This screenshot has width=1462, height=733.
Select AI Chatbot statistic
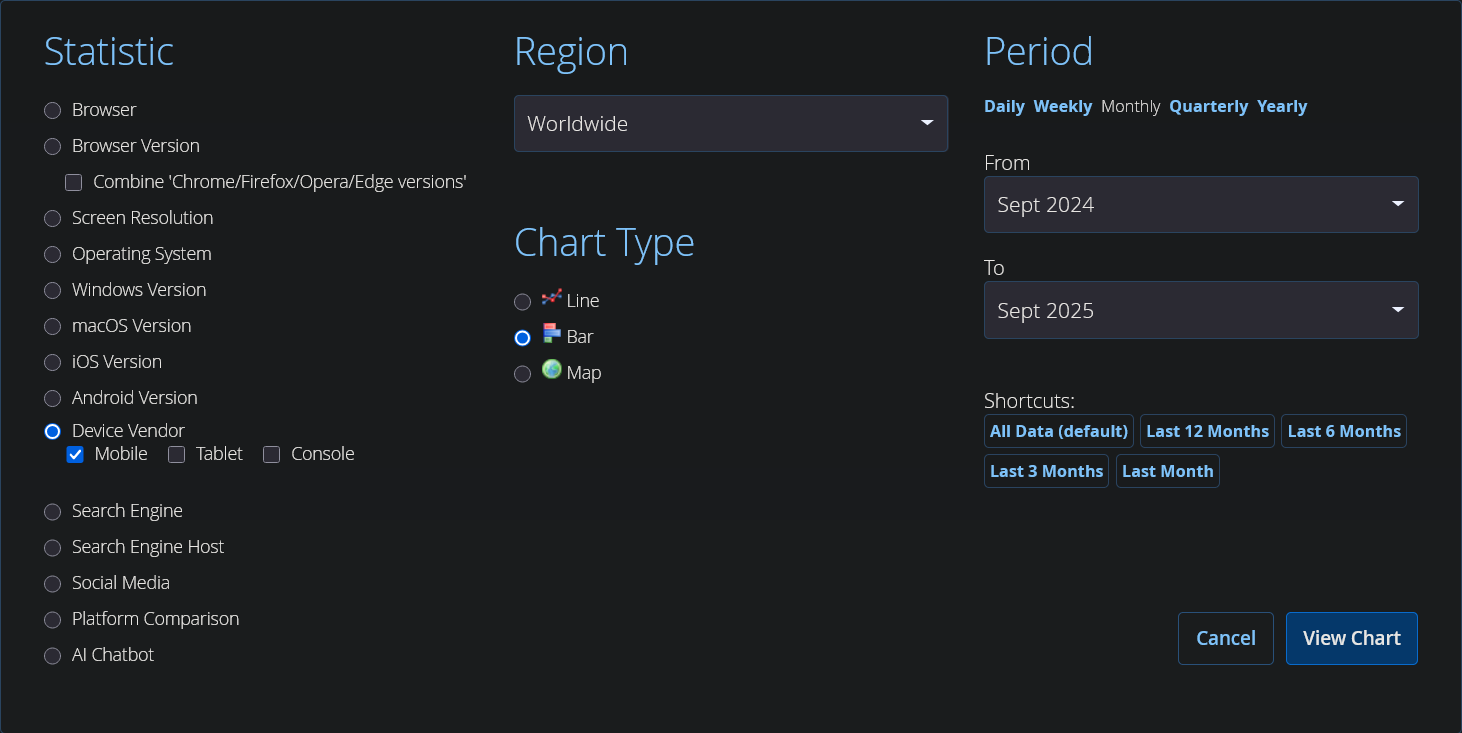coord(53,656)
